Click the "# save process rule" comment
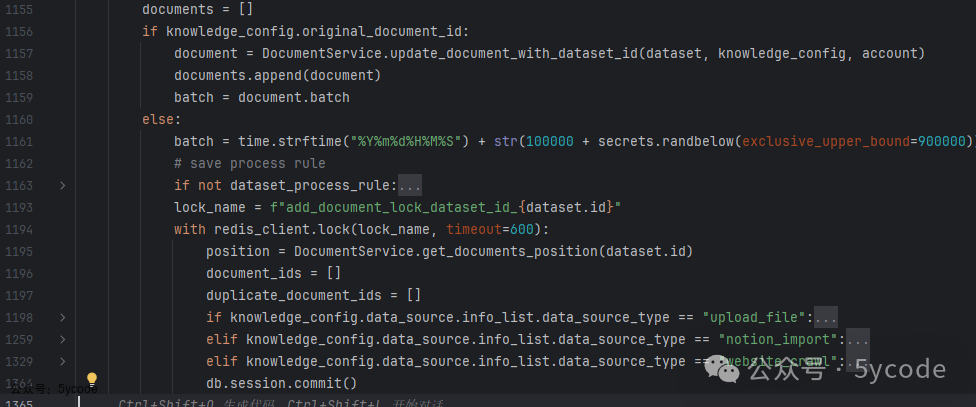The height and width of the screenshot is (407, 976). point(249,164)
